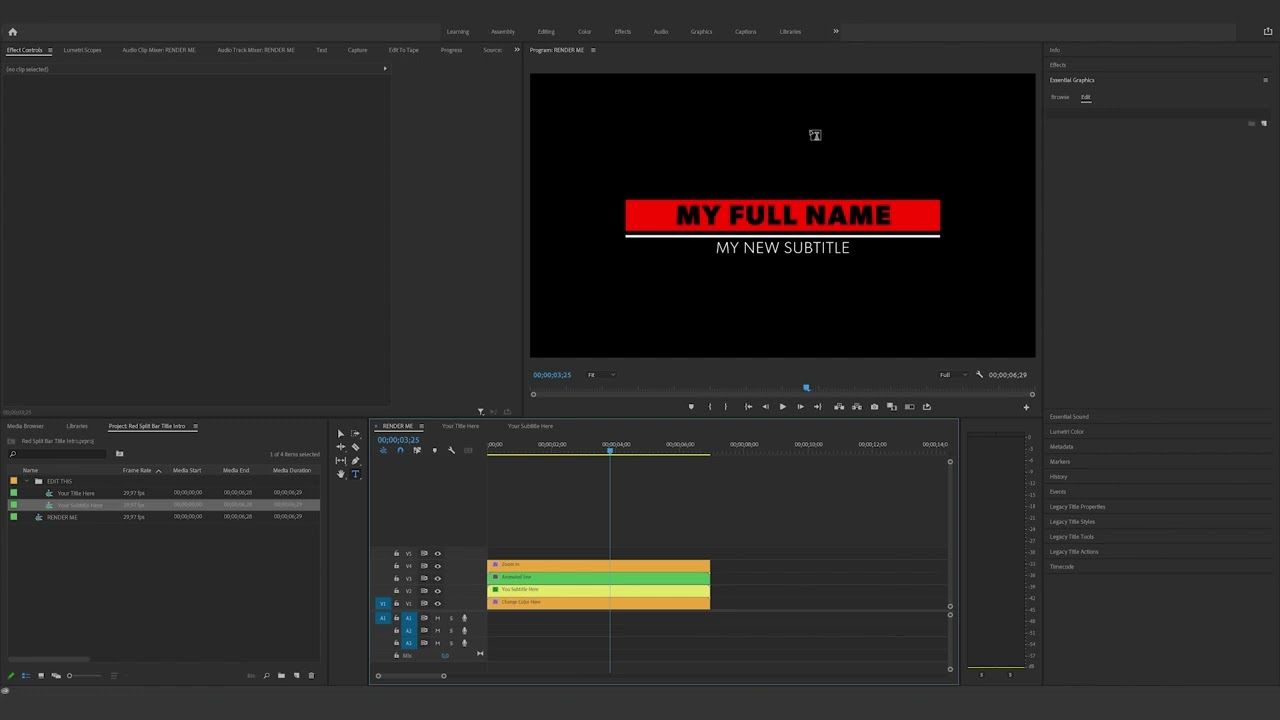
Task: Click the Lift button
Action: (x=839, y=407)
